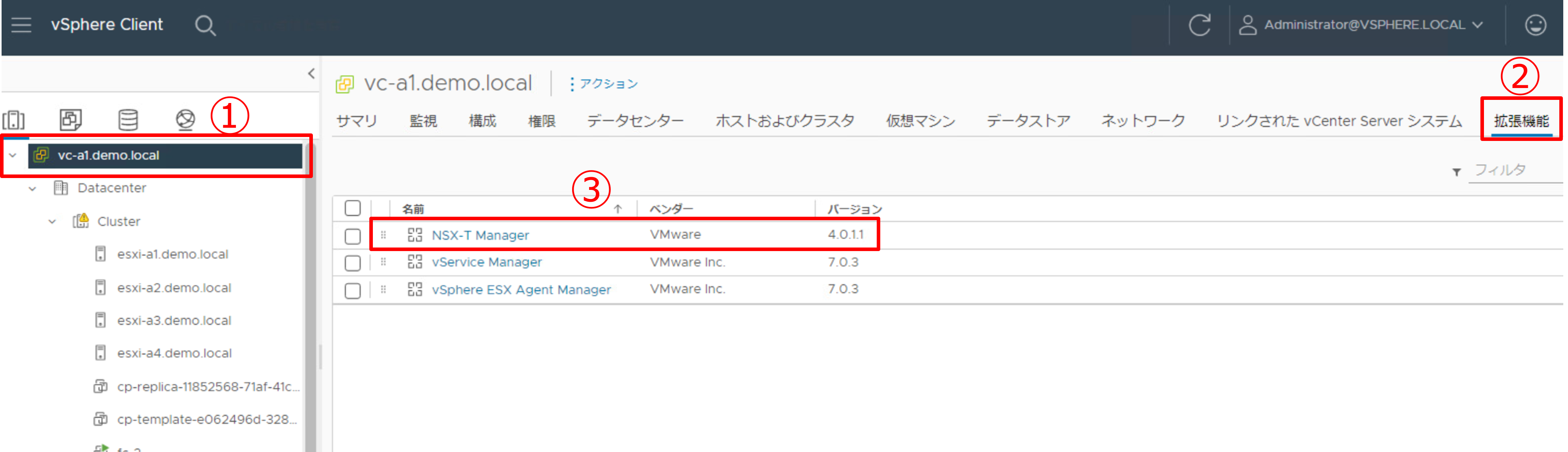Open the feedback smiley icon
Screen dimensions: 1568x452
coord(1535,25)
